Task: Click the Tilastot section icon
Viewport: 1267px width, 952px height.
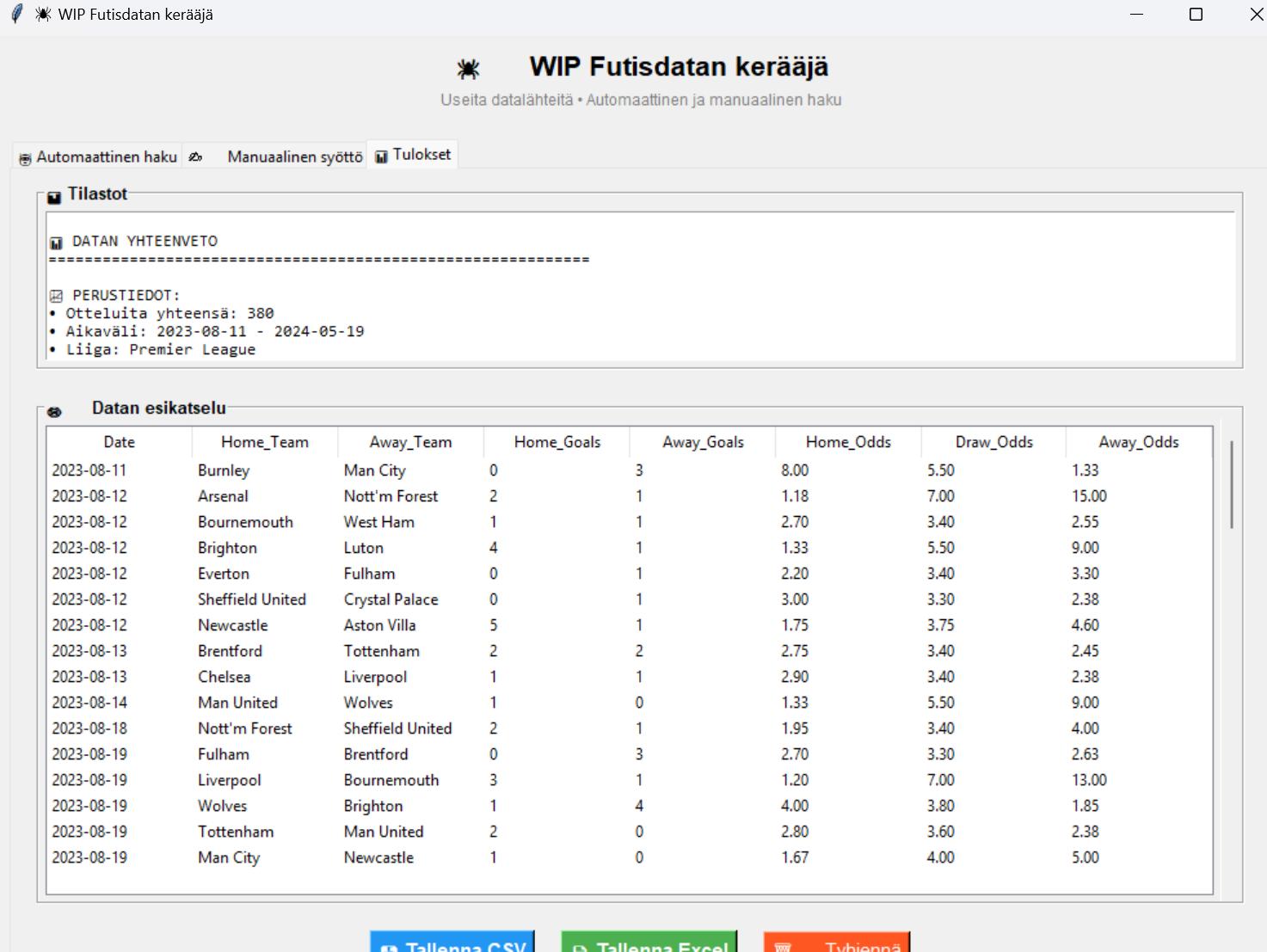Action: (x=54, y=197)
